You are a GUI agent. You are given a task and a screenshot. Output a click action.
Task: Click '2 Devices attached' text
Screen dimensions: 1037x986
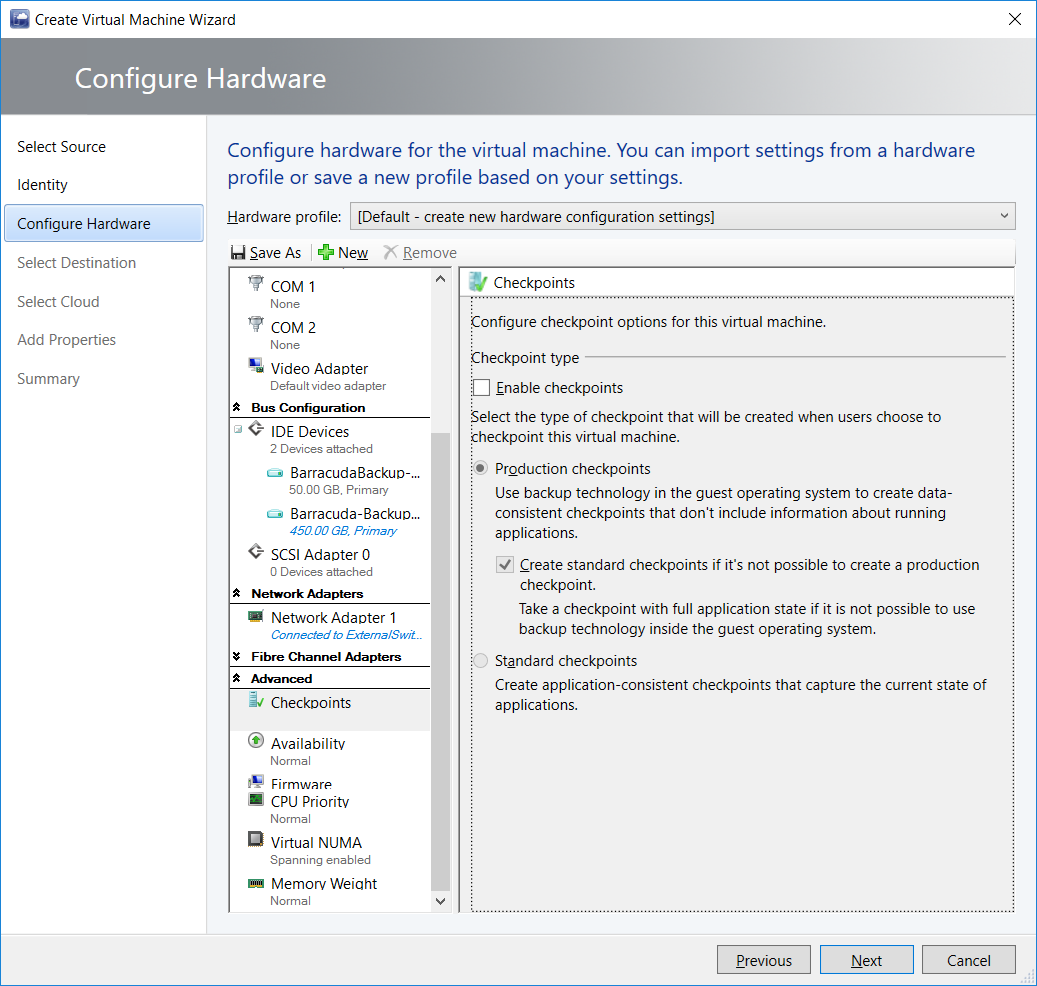(321, 448)
